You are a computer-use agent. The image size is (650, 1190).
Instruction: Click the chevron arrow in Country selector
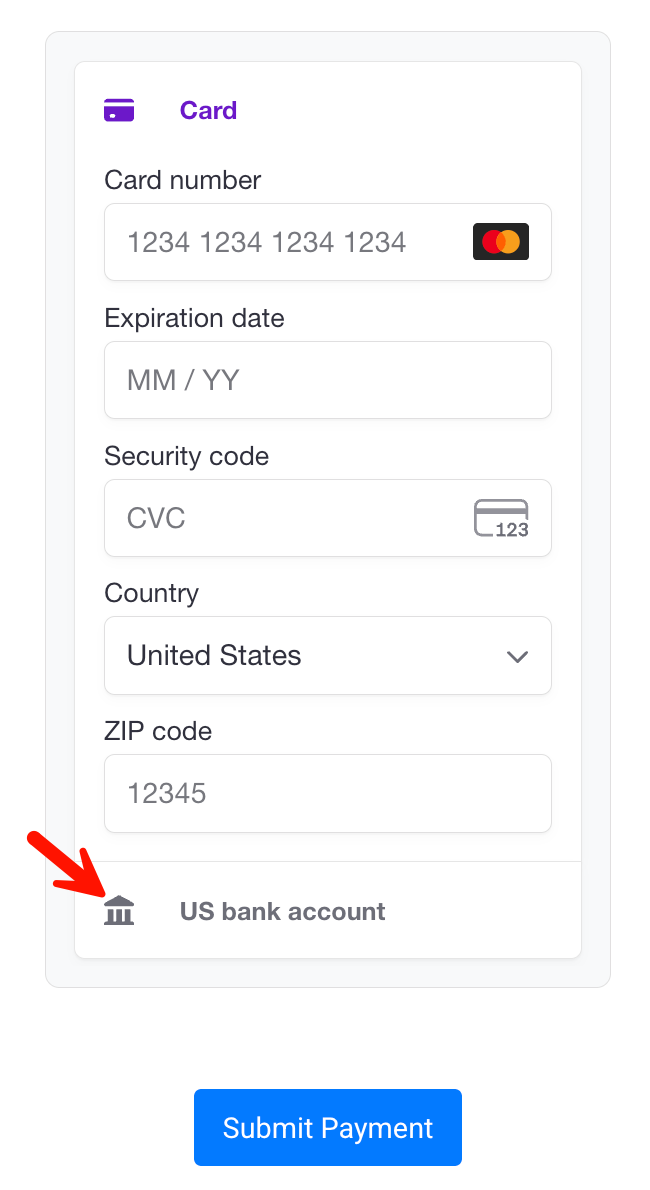pos(517,657)
